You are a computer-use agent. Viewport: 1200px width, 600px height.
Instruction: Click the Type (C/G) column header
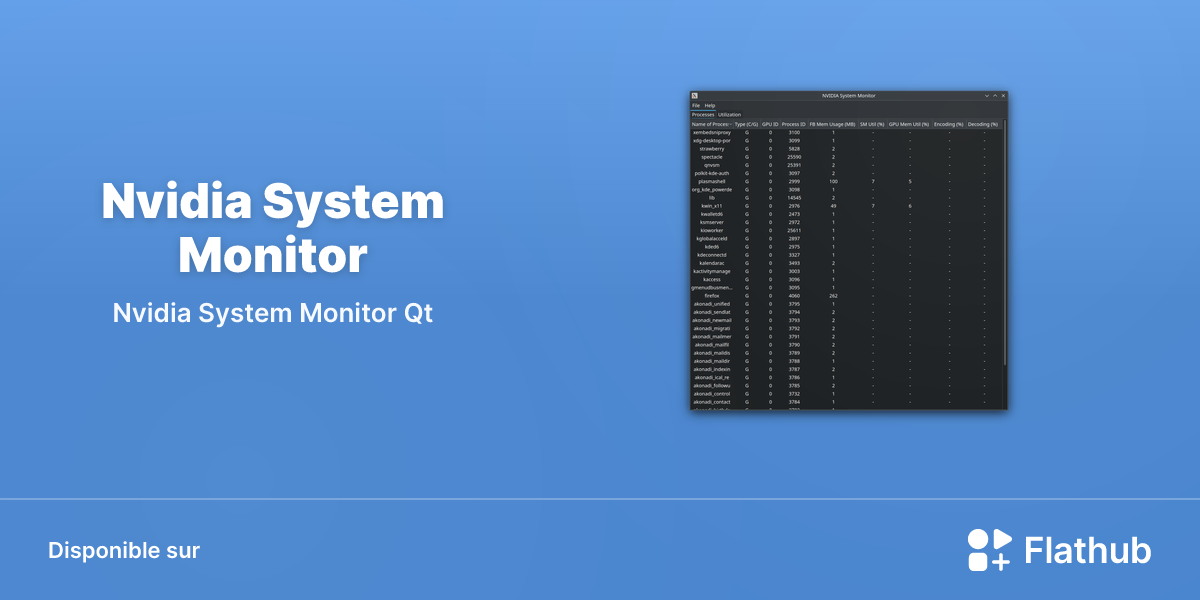pyautogui.click(x=746, y=124)
